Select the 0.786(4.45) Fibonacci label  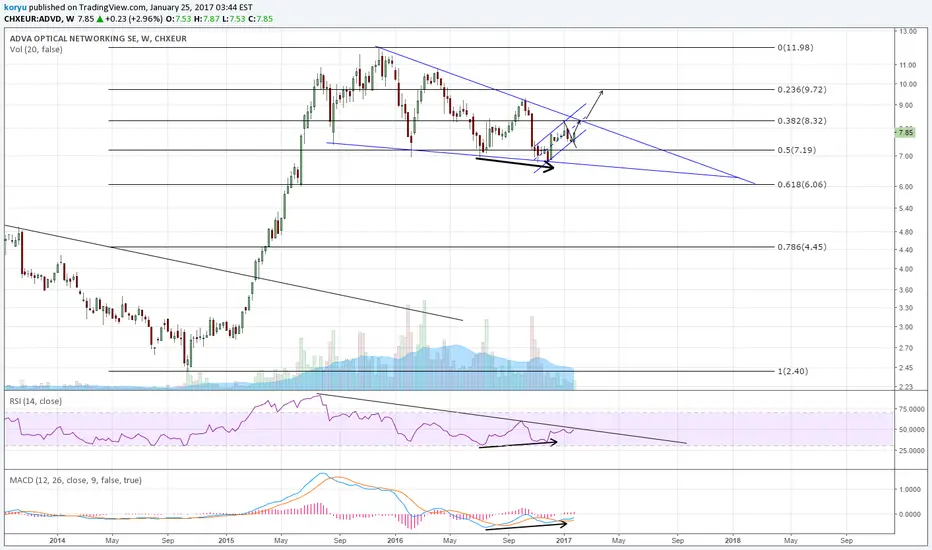point(802,247)
